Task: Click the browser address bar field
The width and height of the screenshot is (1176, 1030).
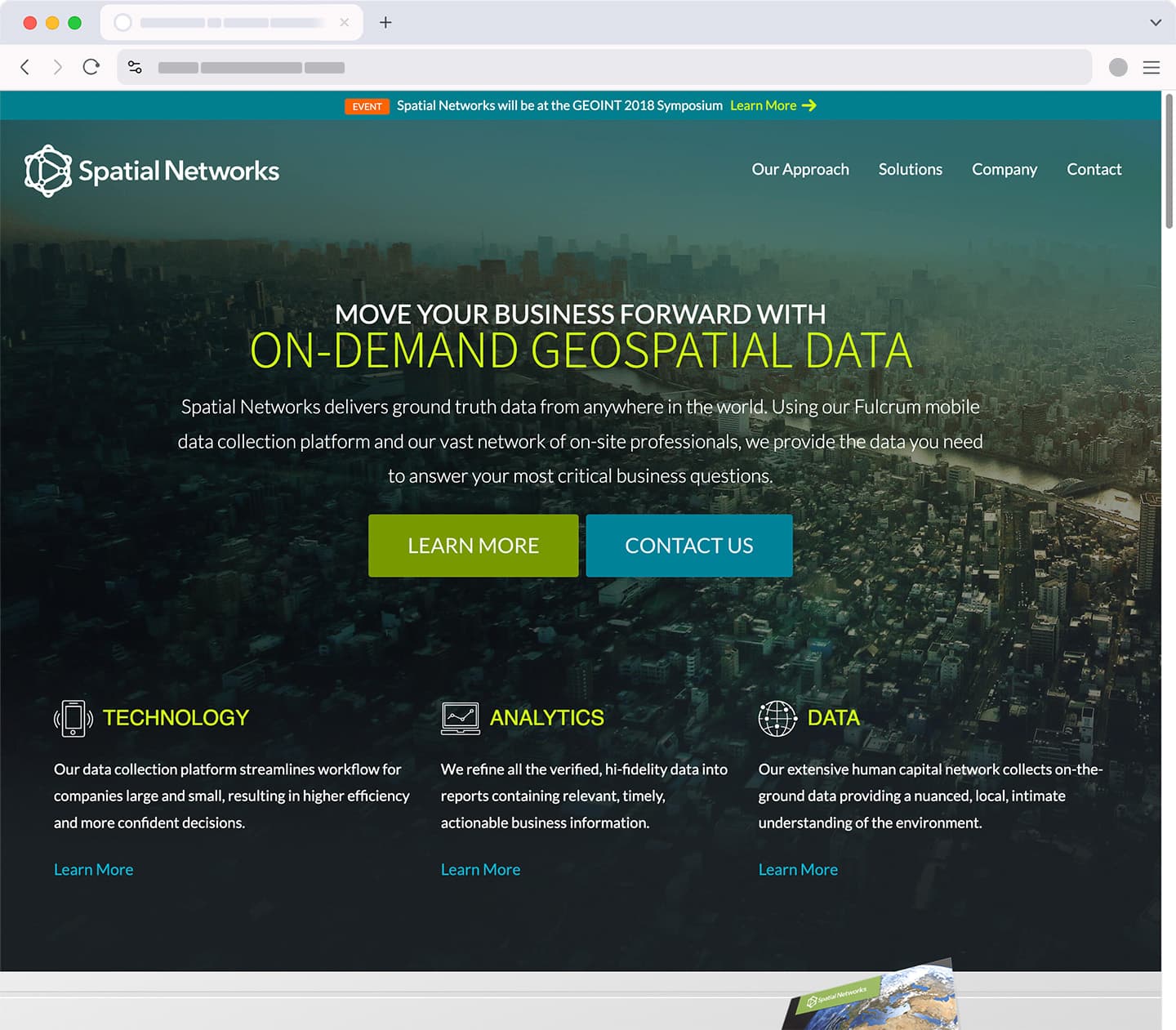Action: click(604, 67)
